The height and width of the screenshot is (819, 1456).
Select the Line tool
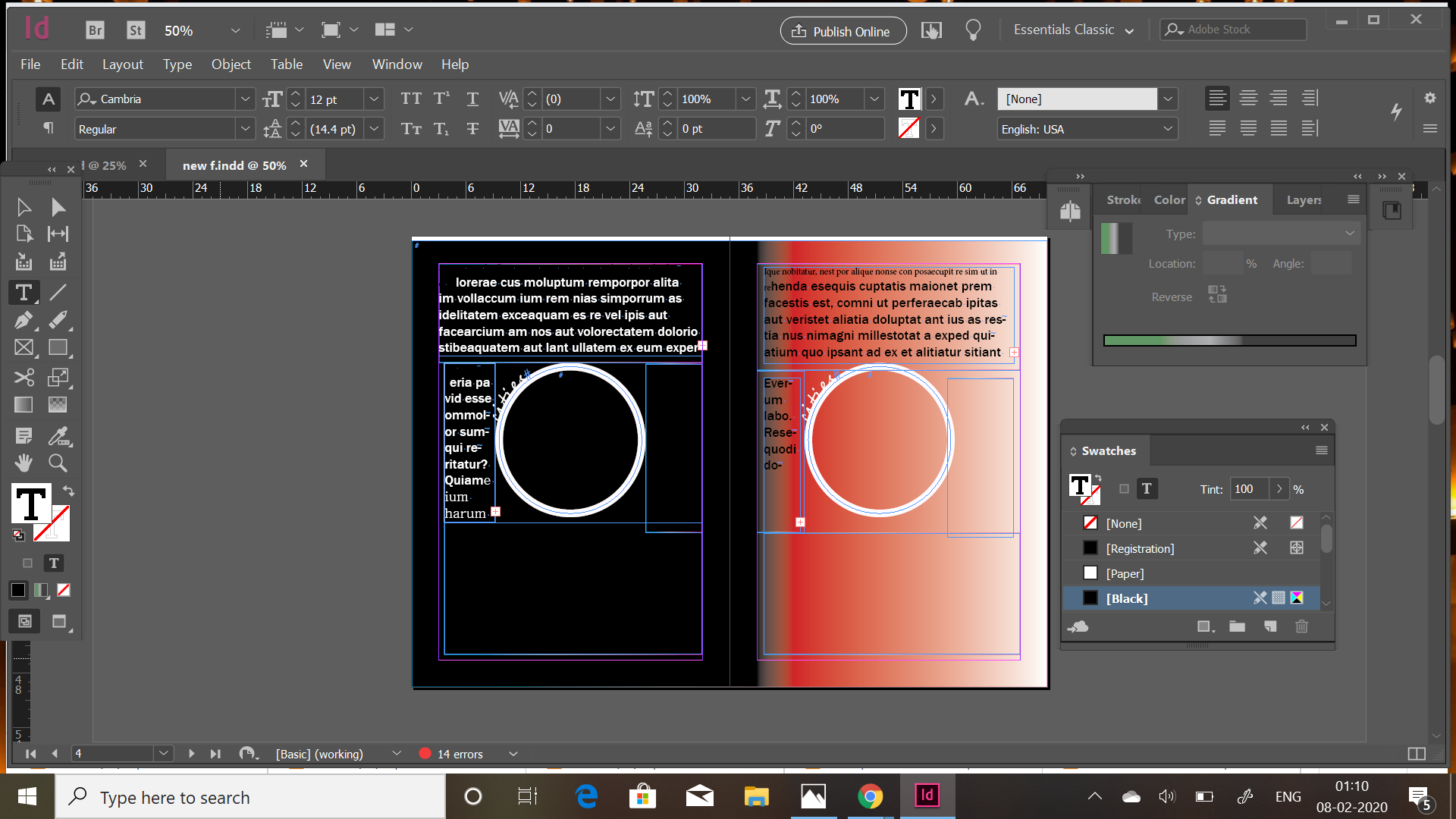[58, 292]
